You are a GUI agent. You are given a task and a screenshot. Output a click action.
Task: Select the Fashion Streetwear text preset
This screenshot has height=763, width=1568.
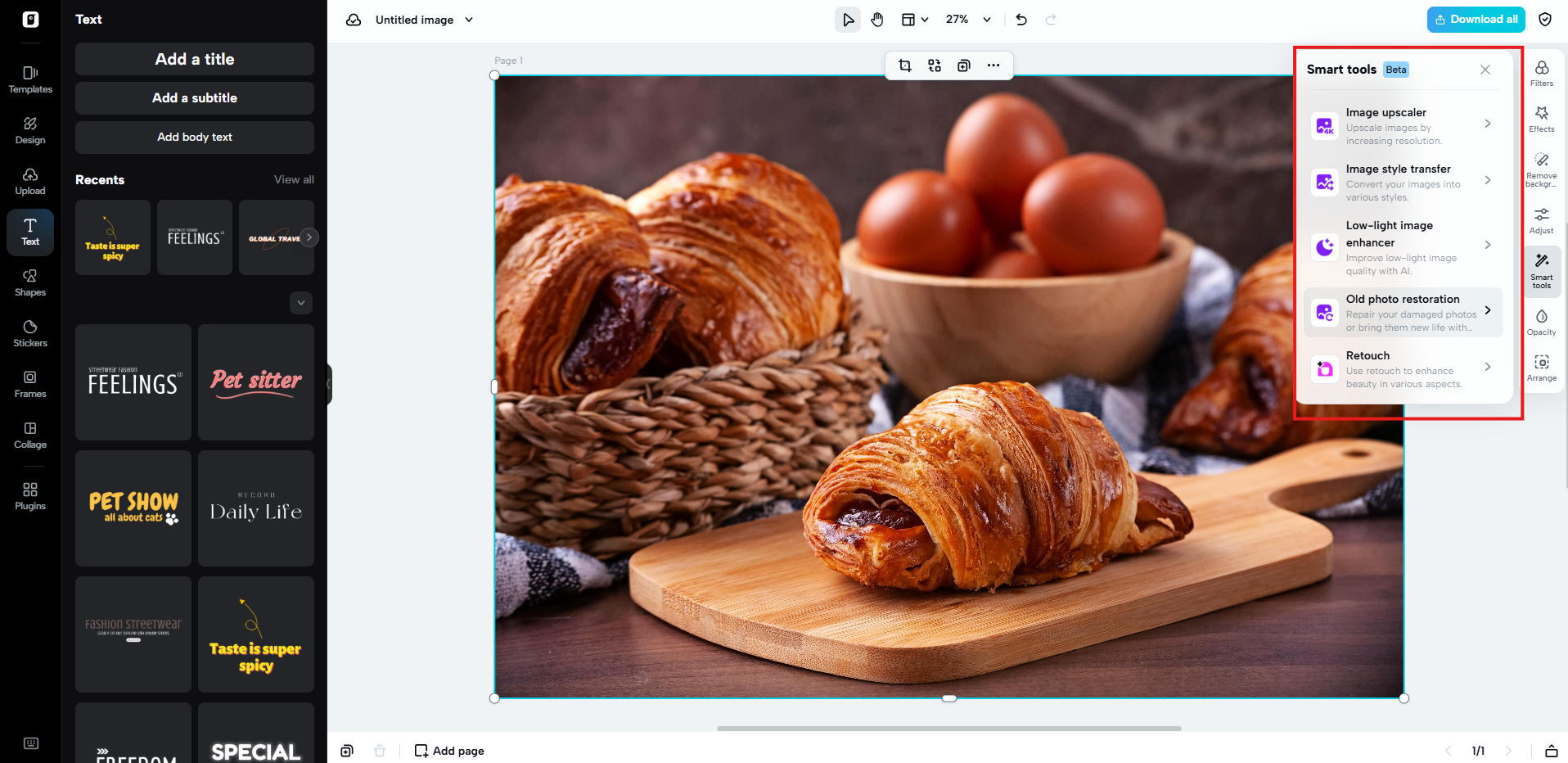coord(133,634)
